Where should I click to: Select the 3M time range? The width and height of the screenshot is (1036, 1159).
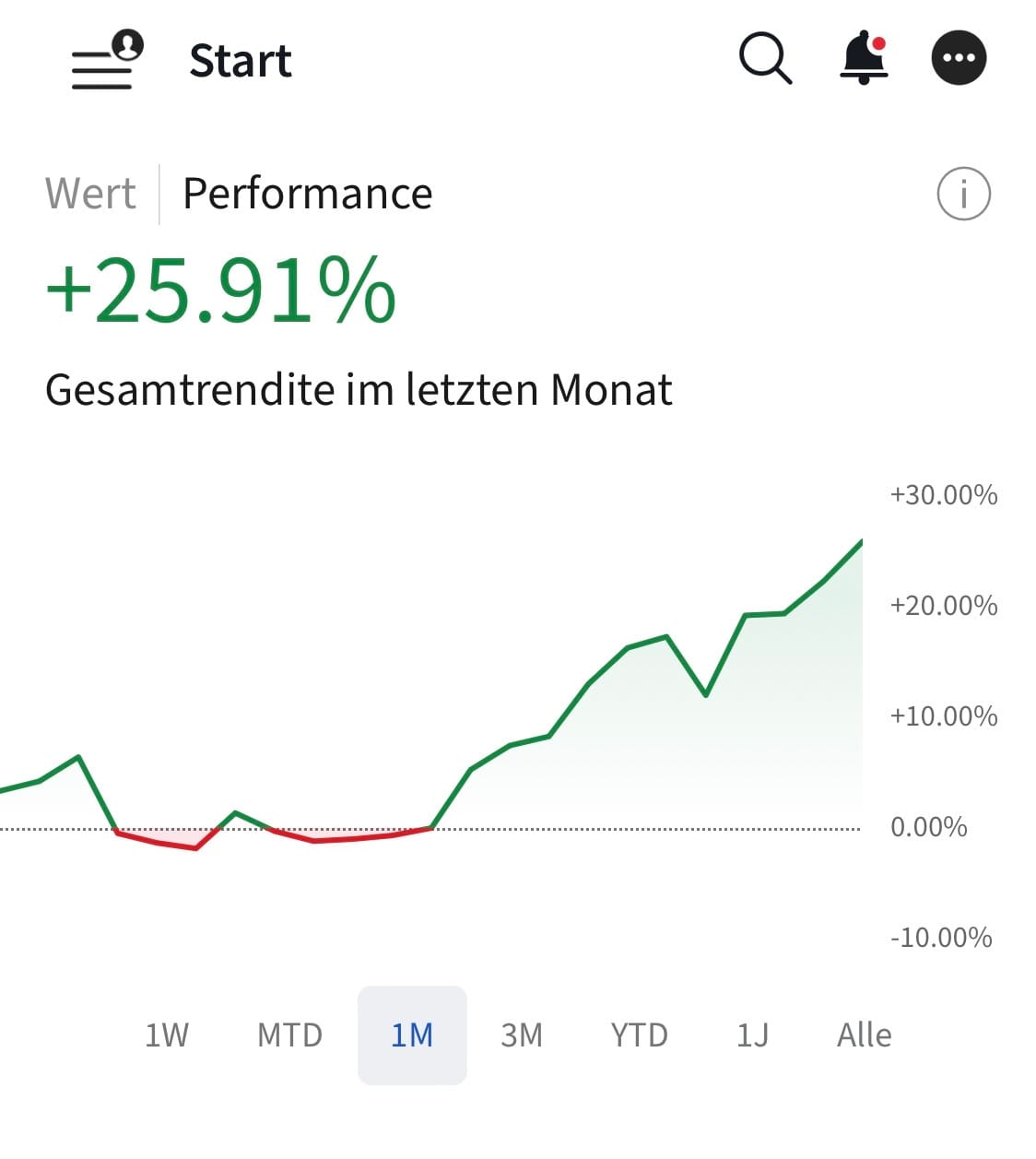[x=522, y=1035]
